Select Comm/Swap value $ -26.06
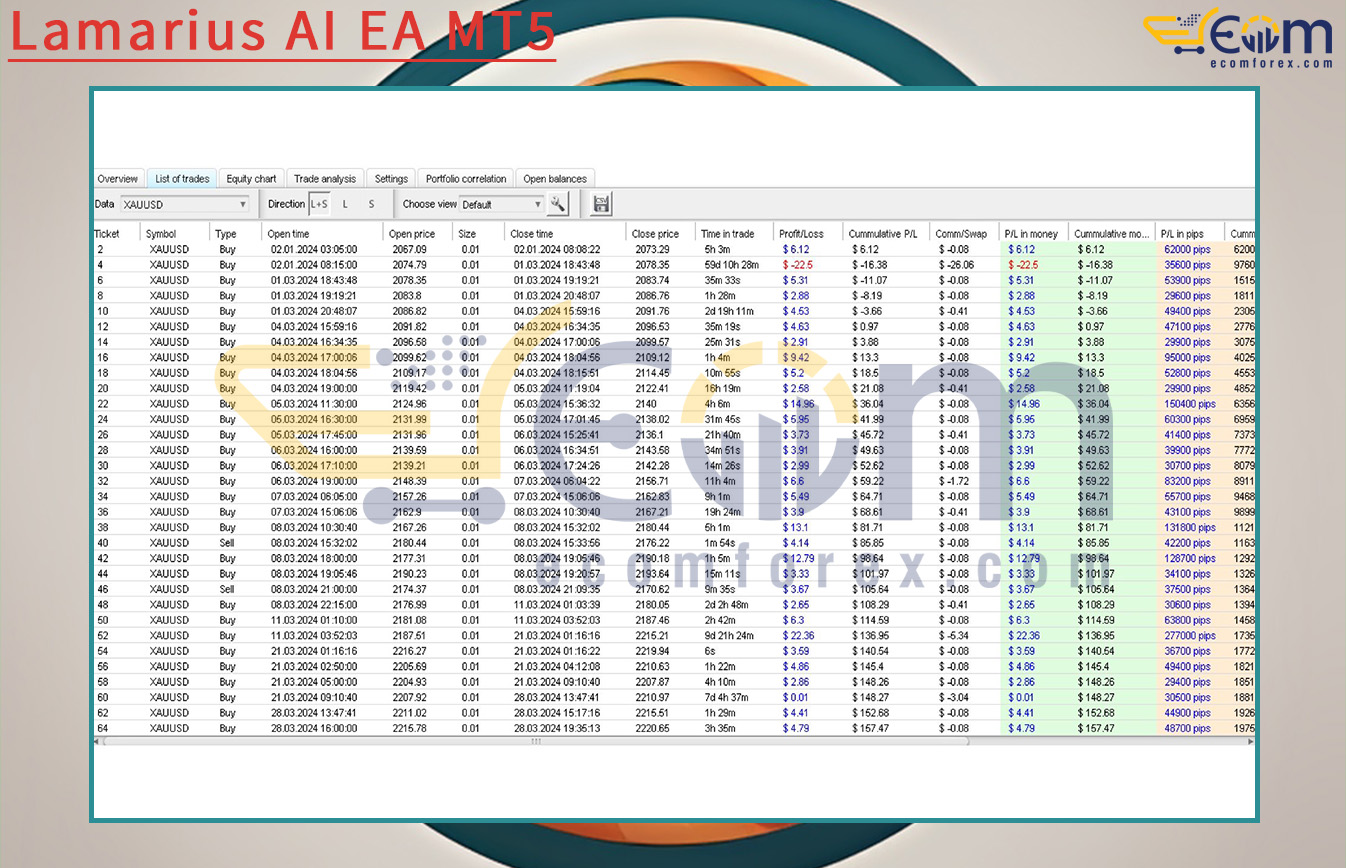1346x868 pixels. coord(955,265)
